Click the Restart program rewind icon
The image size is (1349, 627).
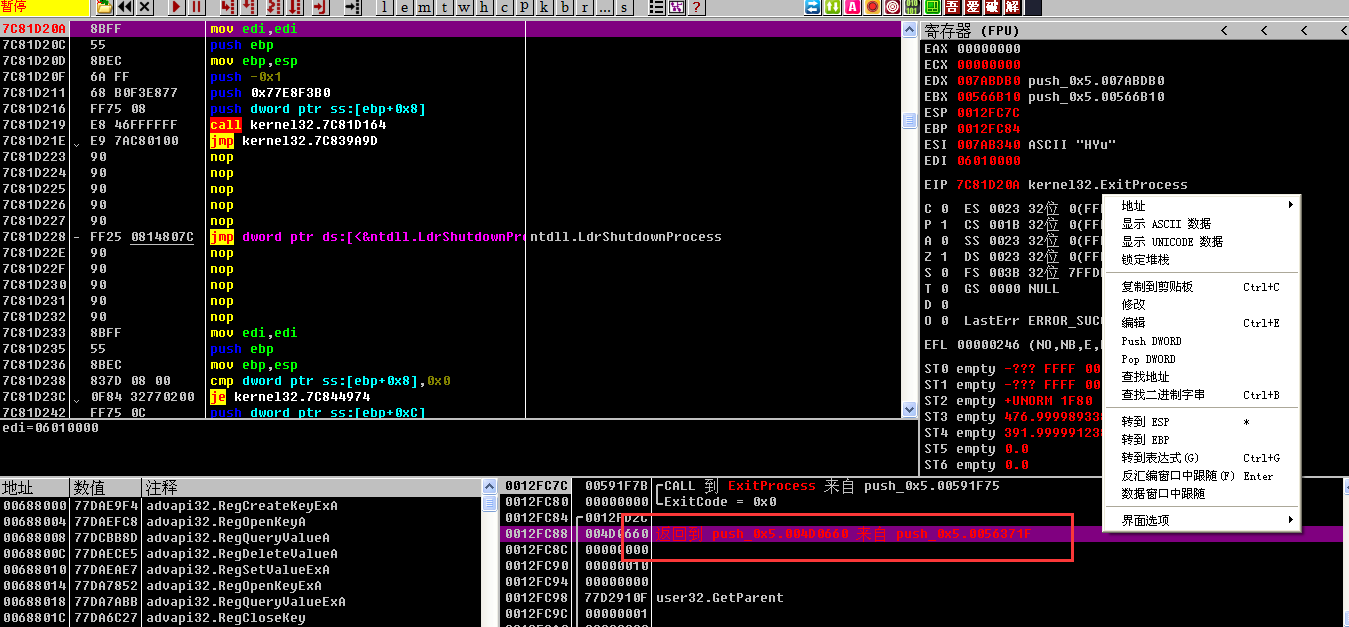coord(125,8)
